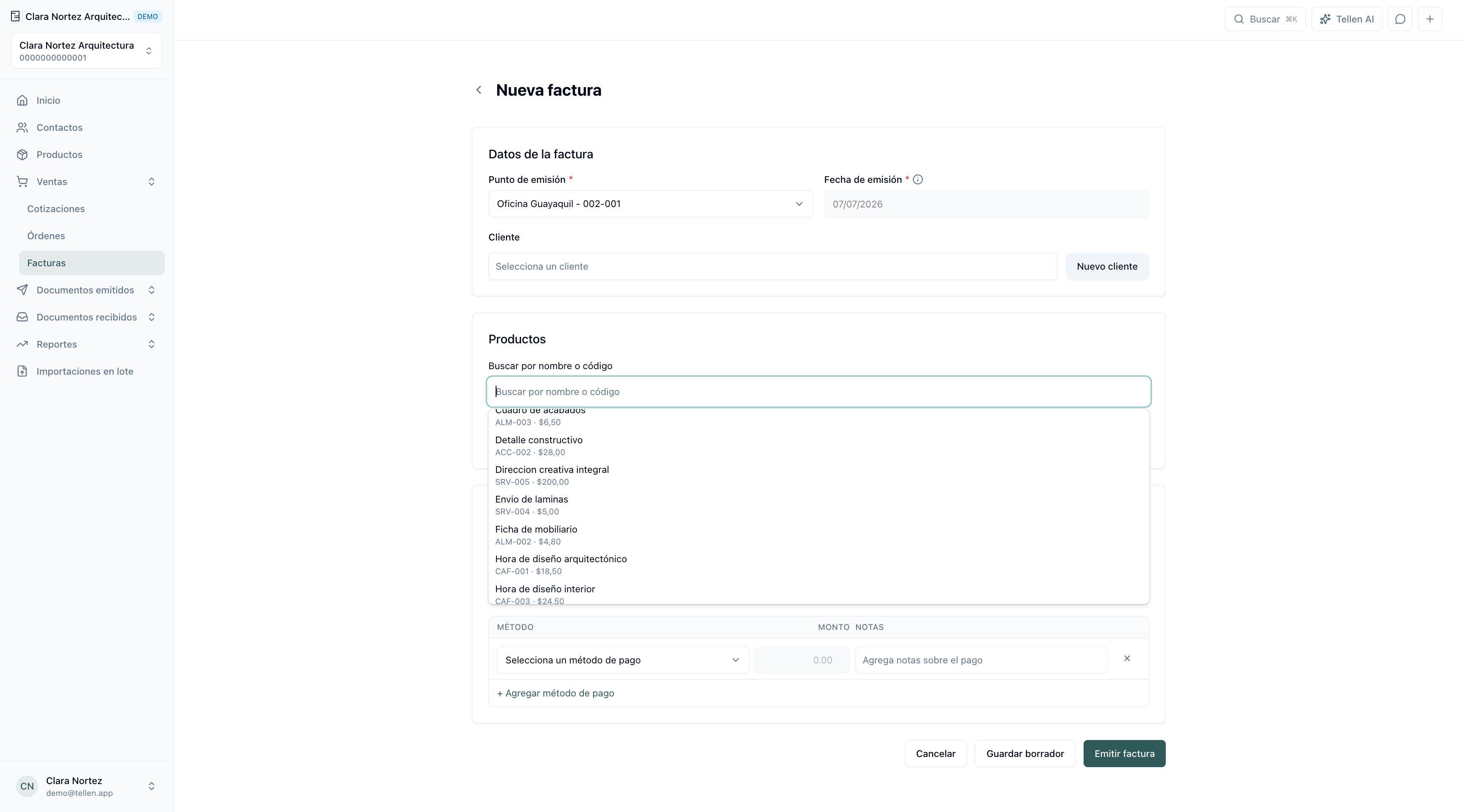The image size is (1464, 812).
Task: Click the Inicio home icon
Action: [22, 100]
